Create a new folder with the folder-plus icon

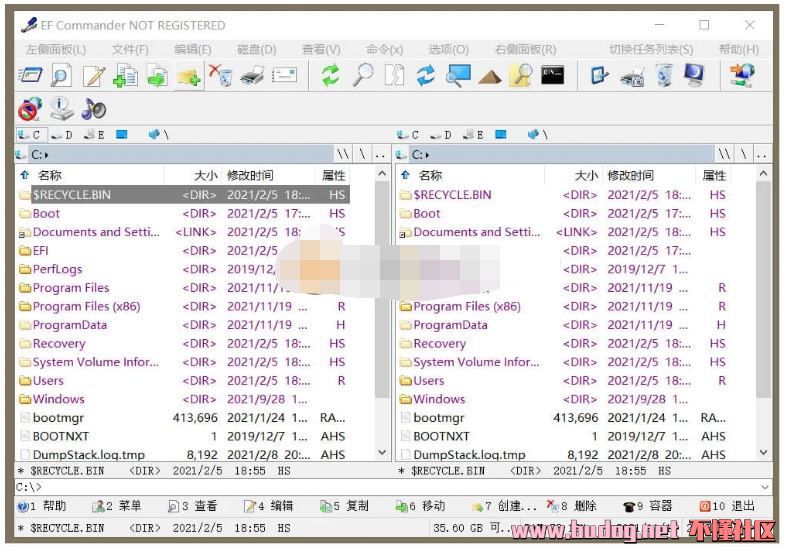coord(189,77)
